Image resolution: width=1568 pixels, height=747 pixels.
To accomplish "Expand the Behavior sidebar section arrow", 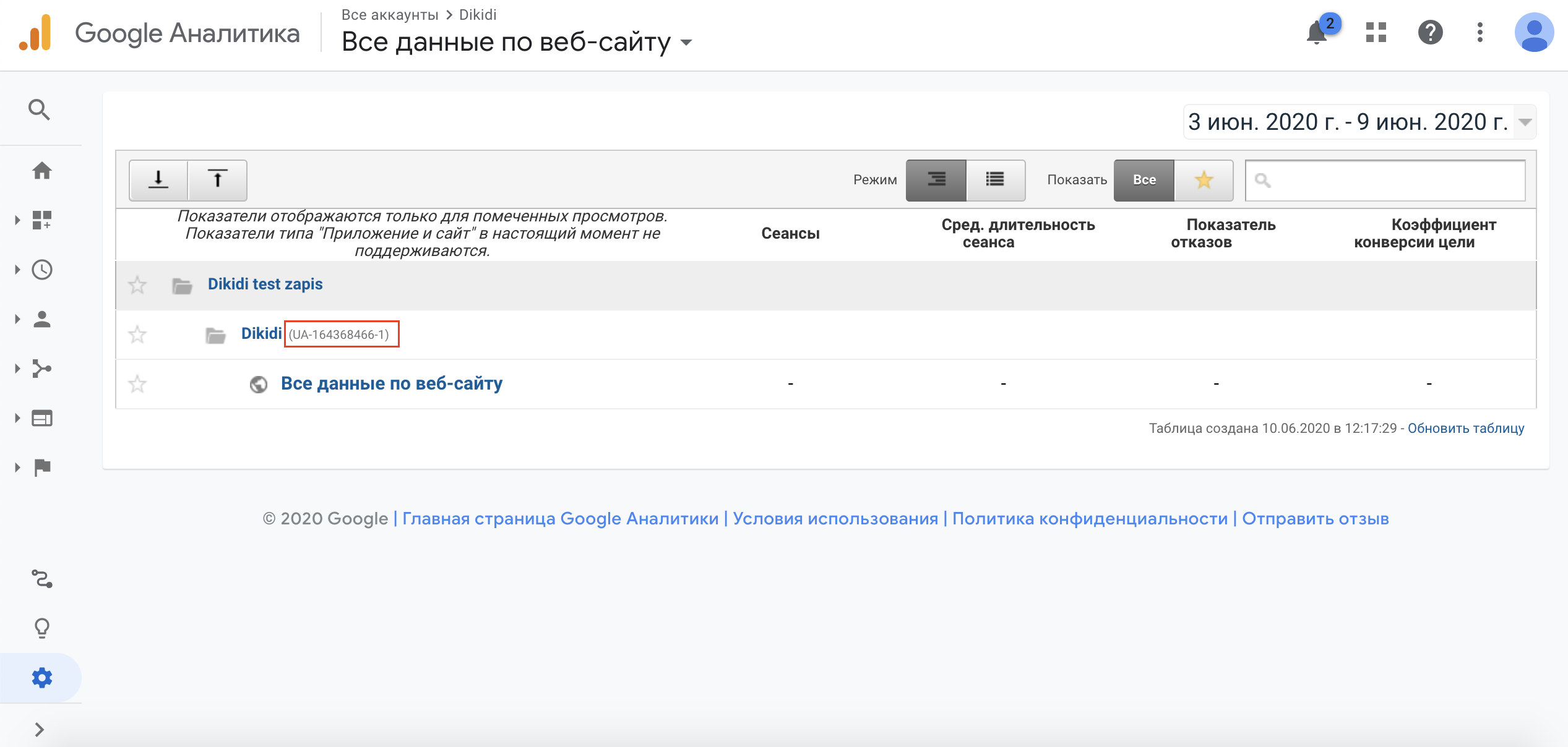I will (17, 418).
